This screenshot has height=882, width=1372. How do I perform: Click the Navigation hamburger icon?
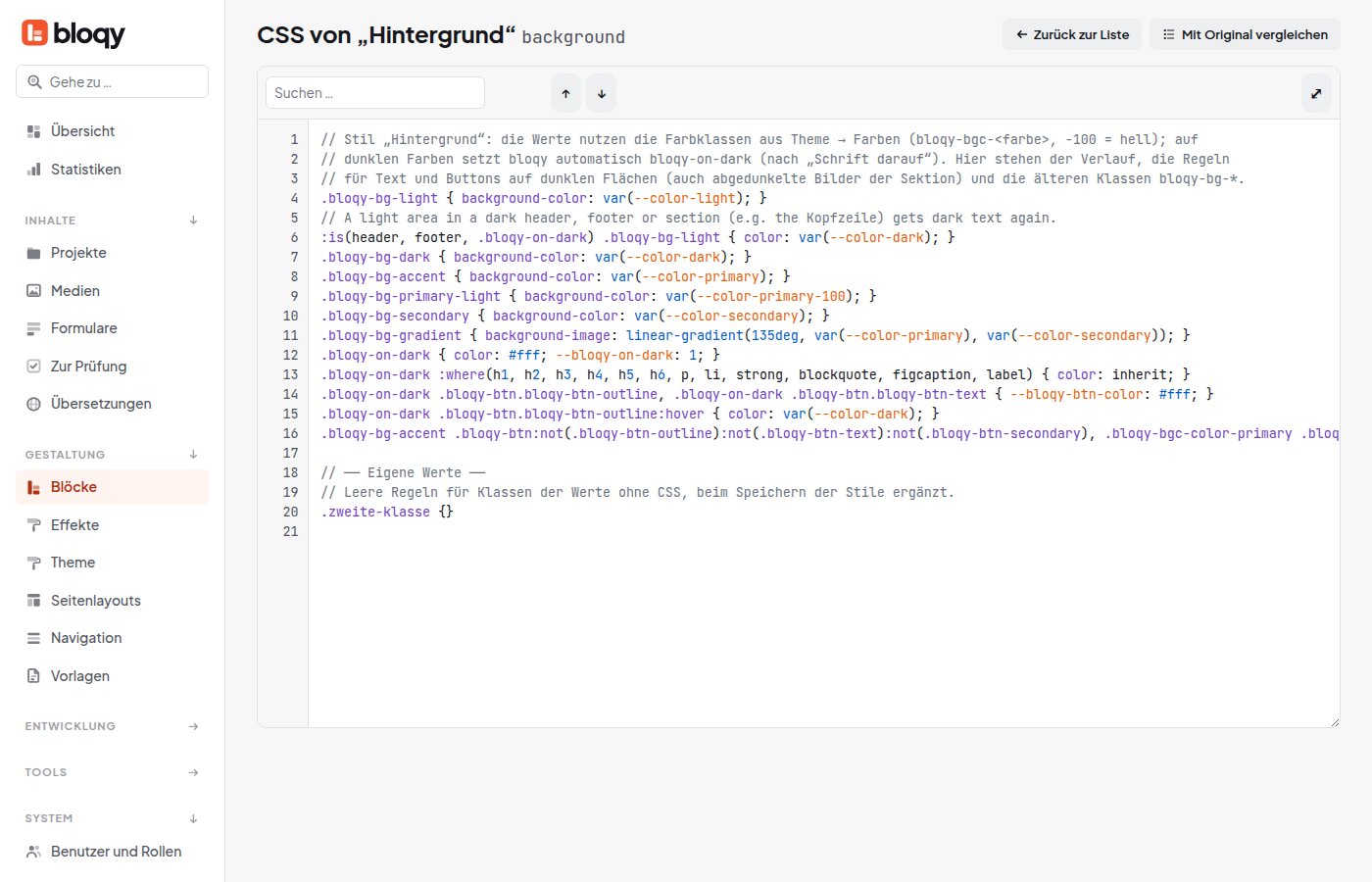point(33,638)
